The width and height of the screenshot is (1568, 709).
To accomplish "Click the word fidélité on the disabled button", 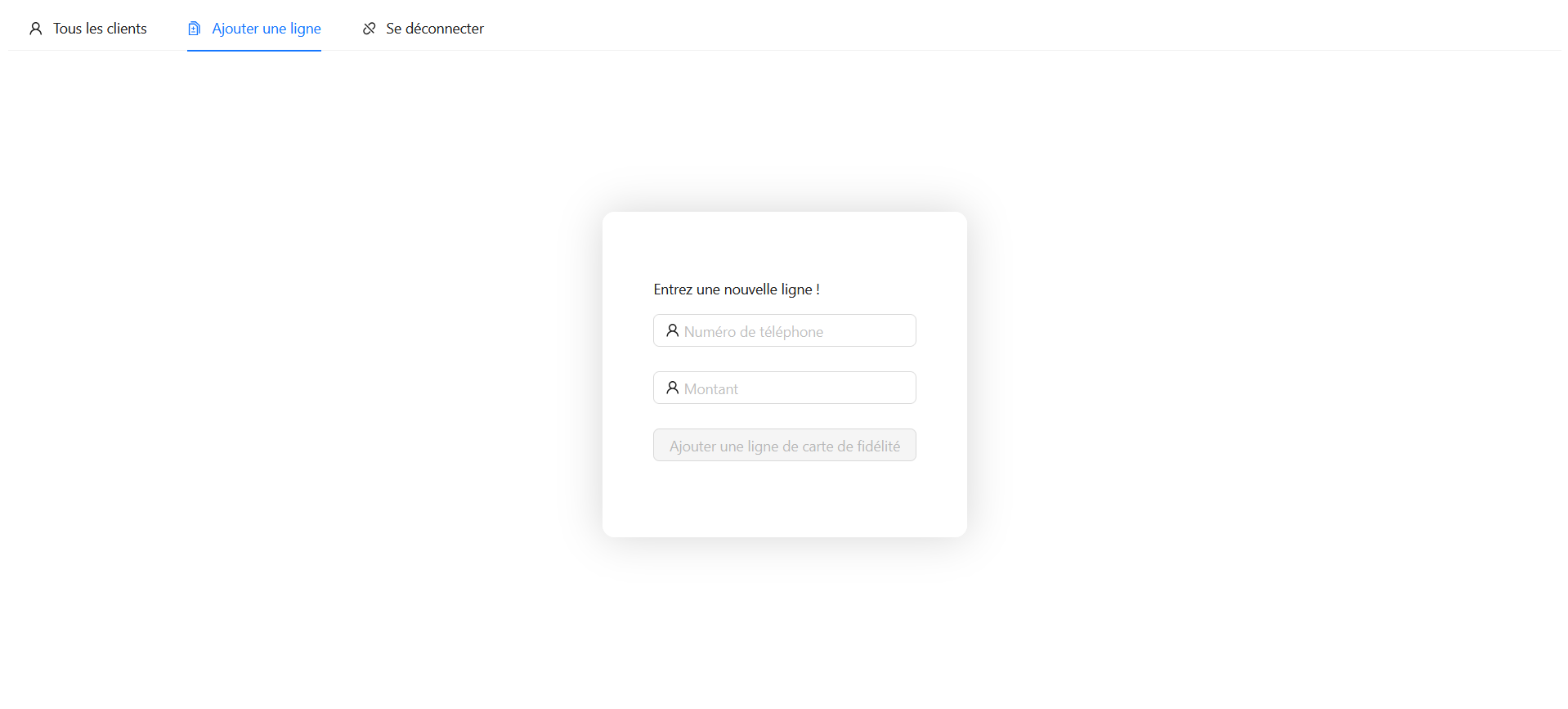I will [878, 446].
